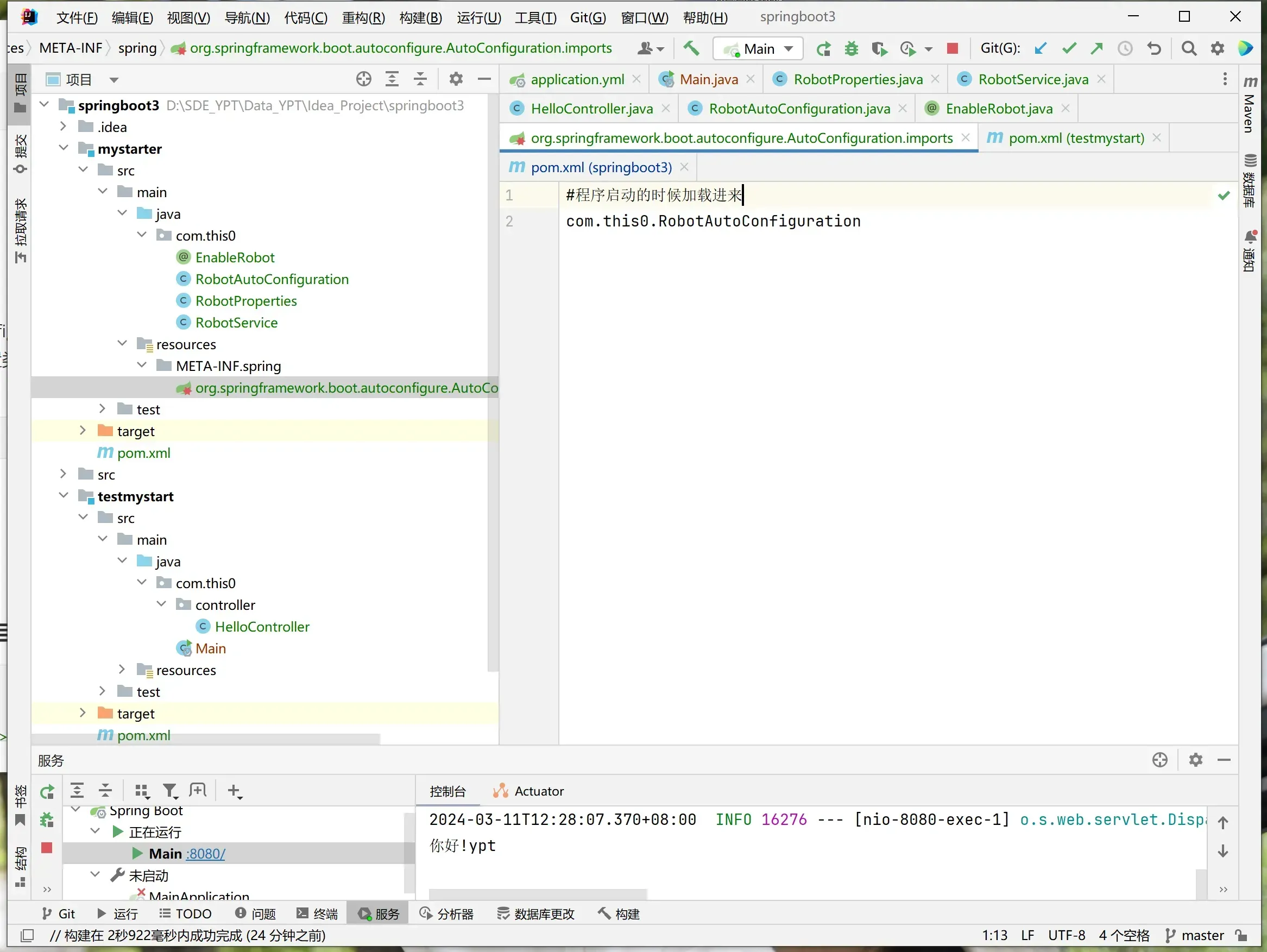
Task: Click the Git update project arrow icon
Action: tap(1040, 49)
